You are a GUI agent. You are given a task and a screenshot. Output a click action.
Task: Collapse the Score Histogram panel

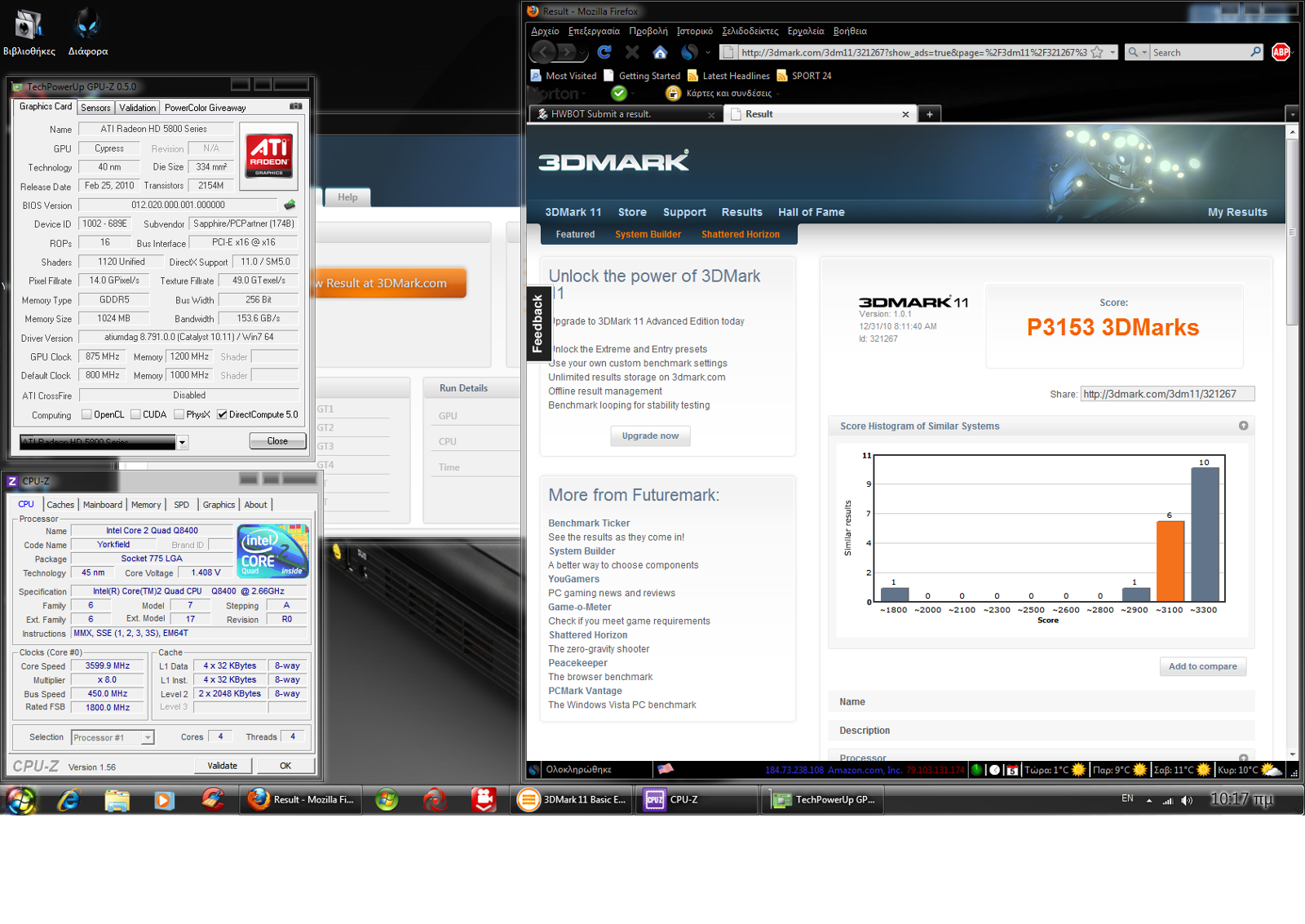[1243, 426]
